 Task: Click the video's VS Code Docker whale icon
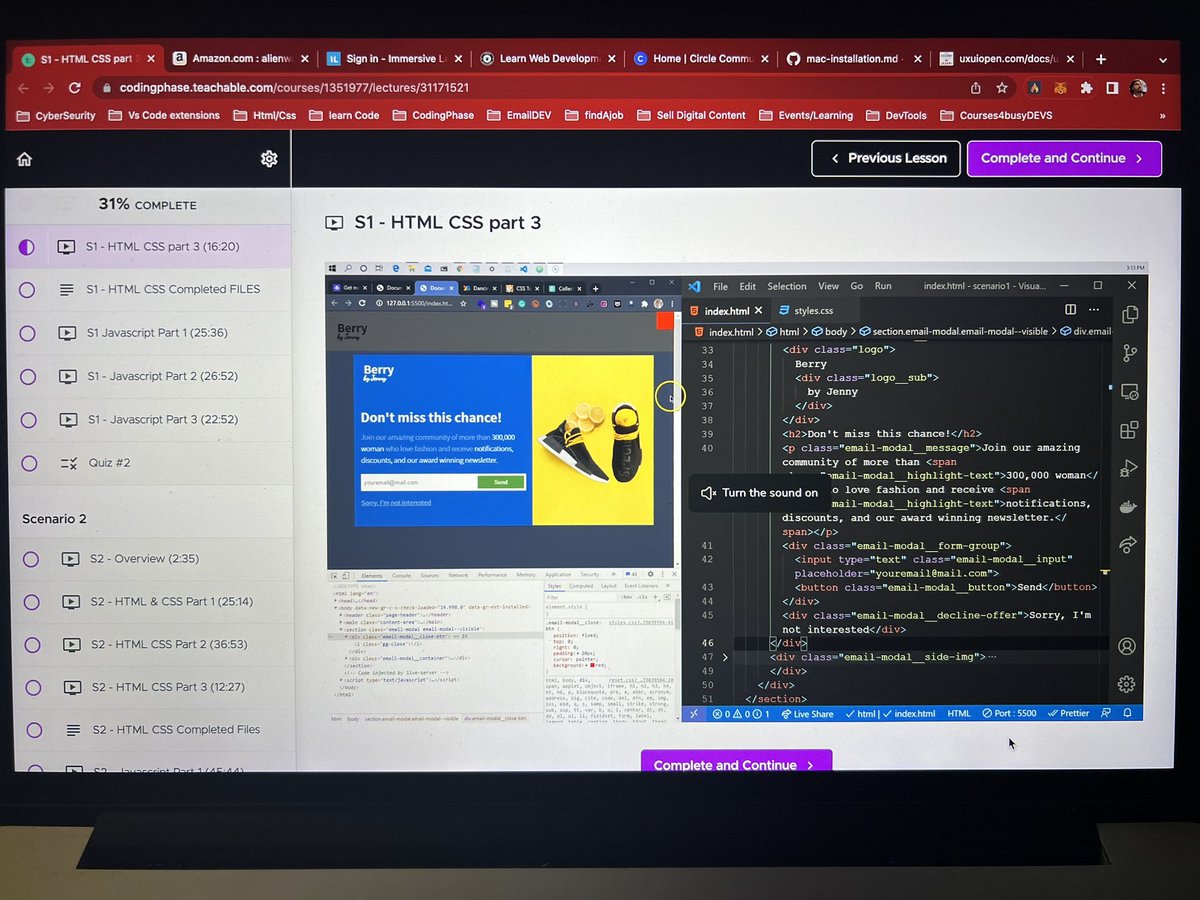point(1128,507)
